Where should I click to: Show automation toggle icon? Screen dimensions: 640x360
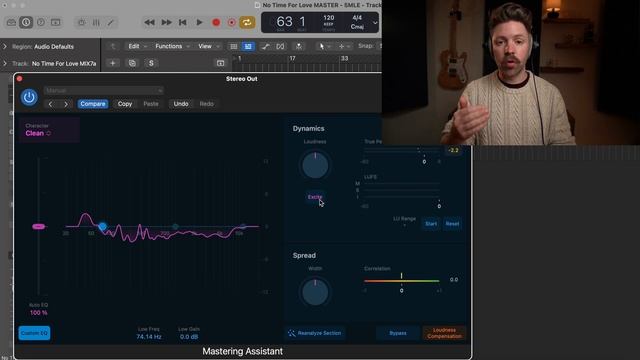tap(265, 47)
